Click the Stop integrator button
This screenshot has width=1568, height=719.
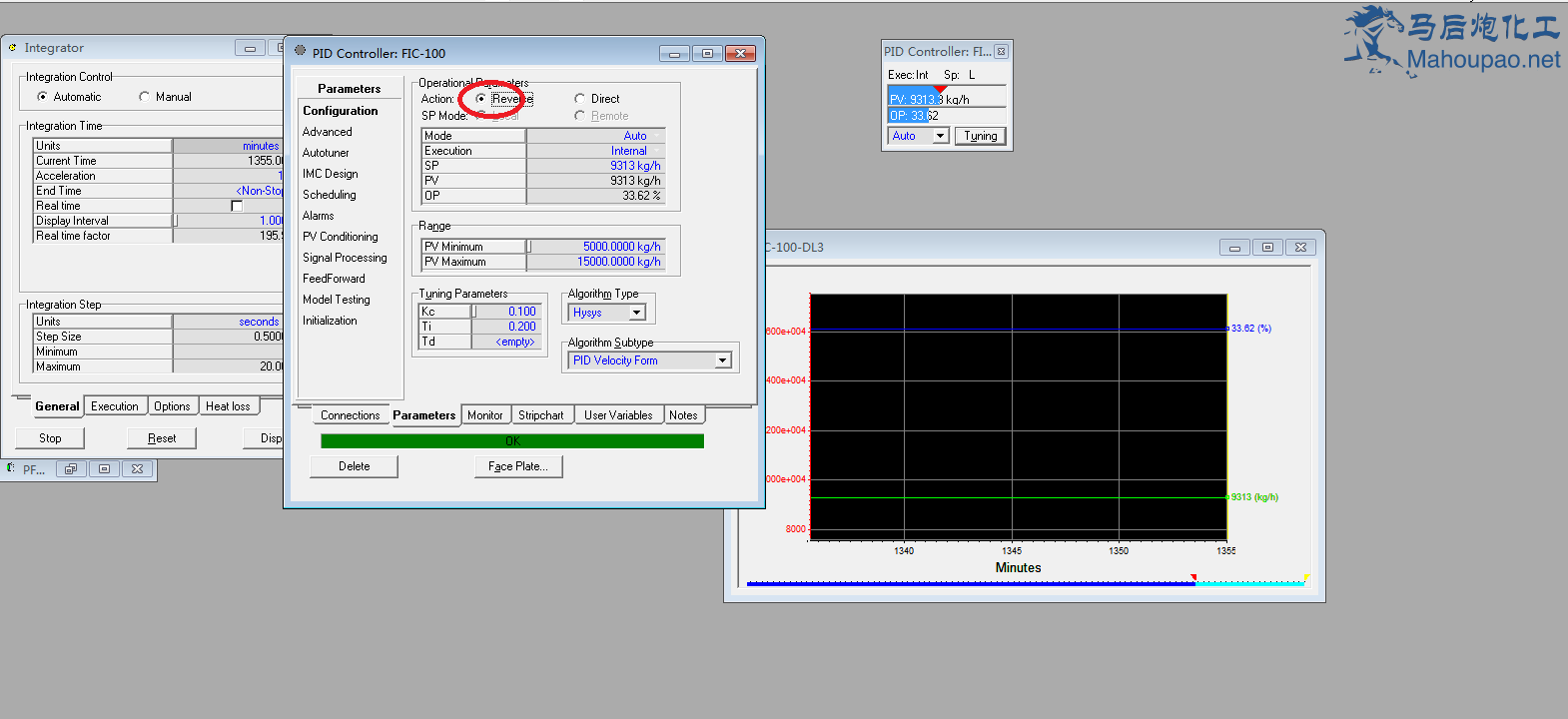click(50, 438)
